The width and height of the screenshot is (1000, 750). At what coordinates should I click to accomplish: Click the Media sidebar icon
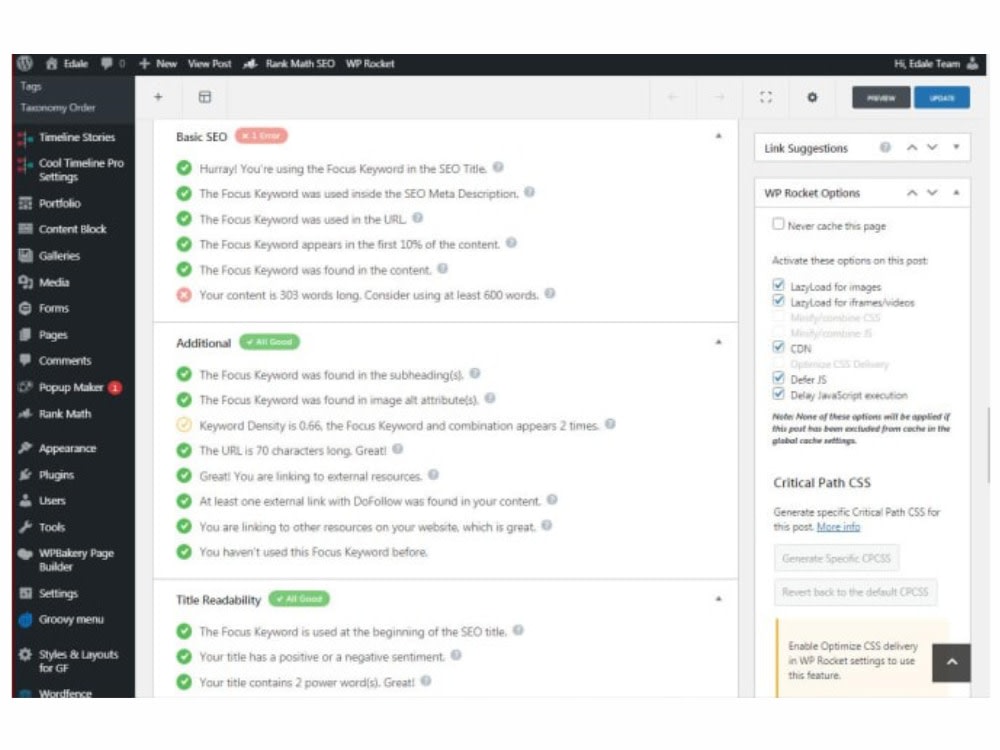tap(26, 282)
